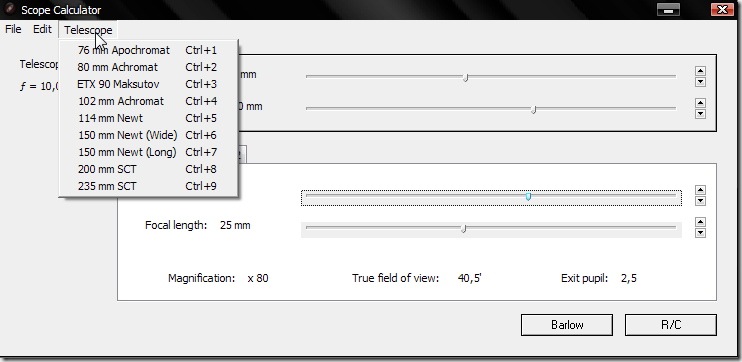Close the open Telescope menu

click(x=88, y=30)
